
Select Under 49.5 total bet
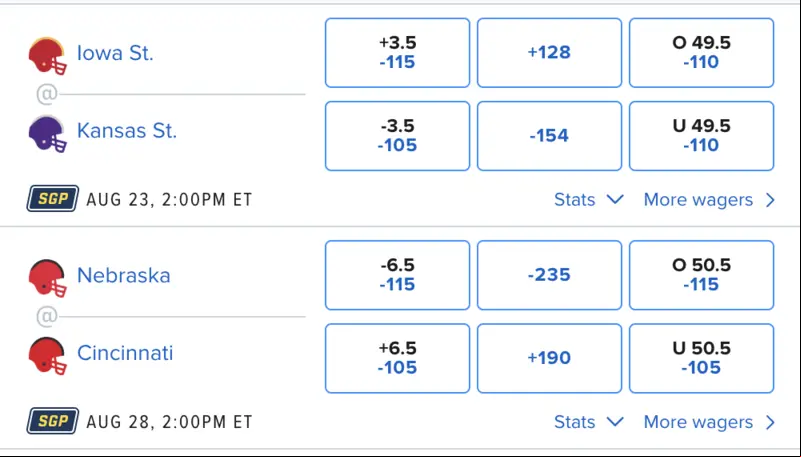(x=701, y=136)
